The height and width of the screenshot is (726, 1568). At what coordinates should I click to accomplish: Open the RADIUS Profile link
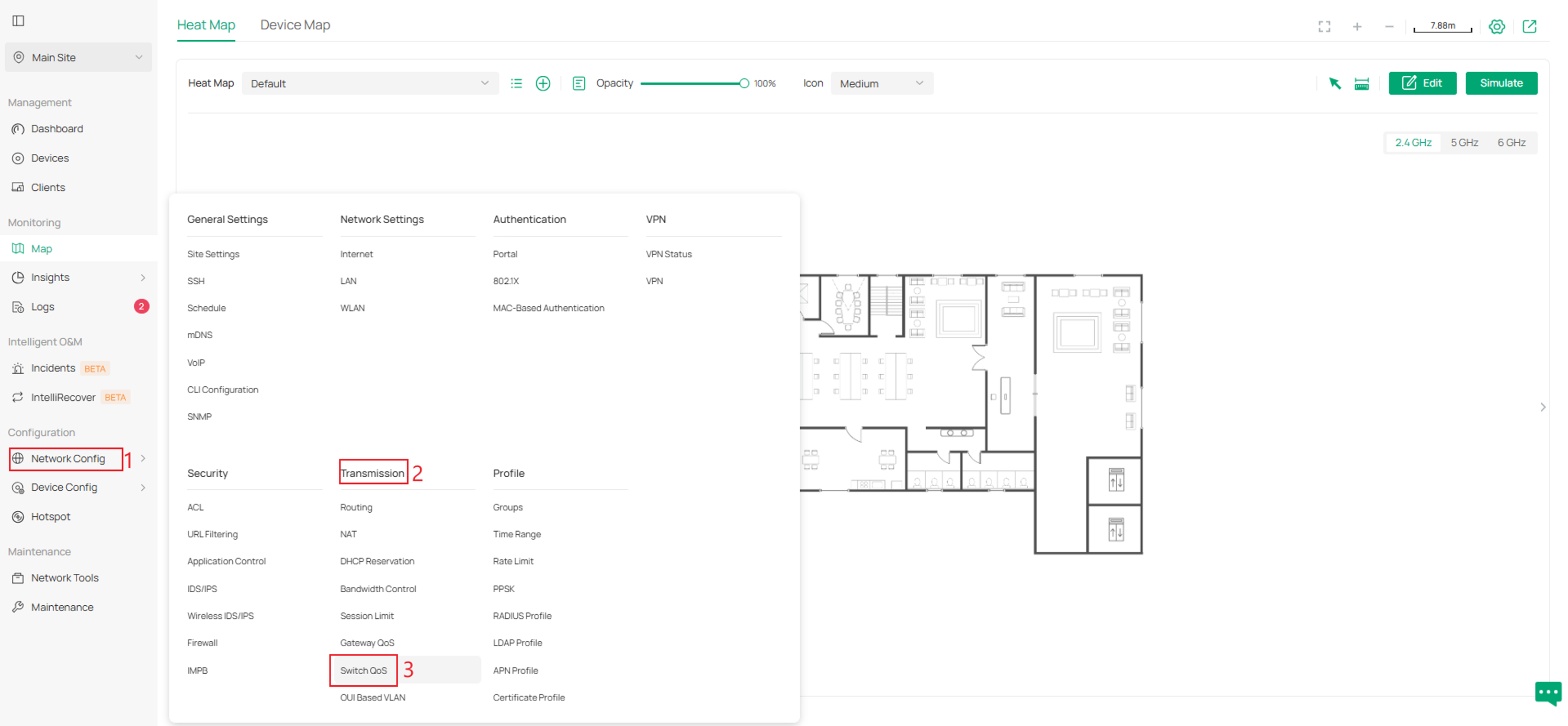[522, 616]
